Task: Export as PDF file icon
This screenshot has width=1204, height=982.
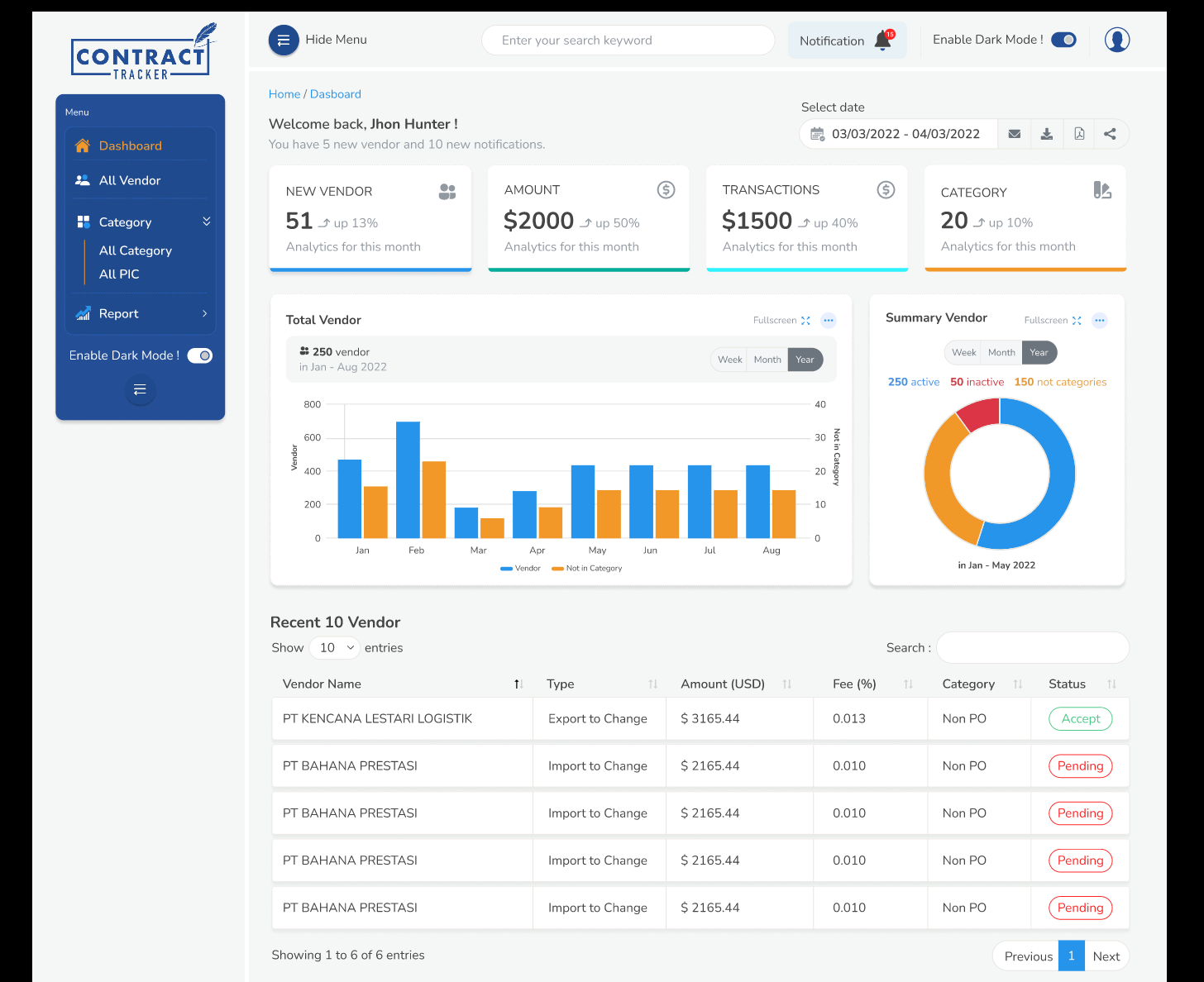Action: click(1078, 134)
